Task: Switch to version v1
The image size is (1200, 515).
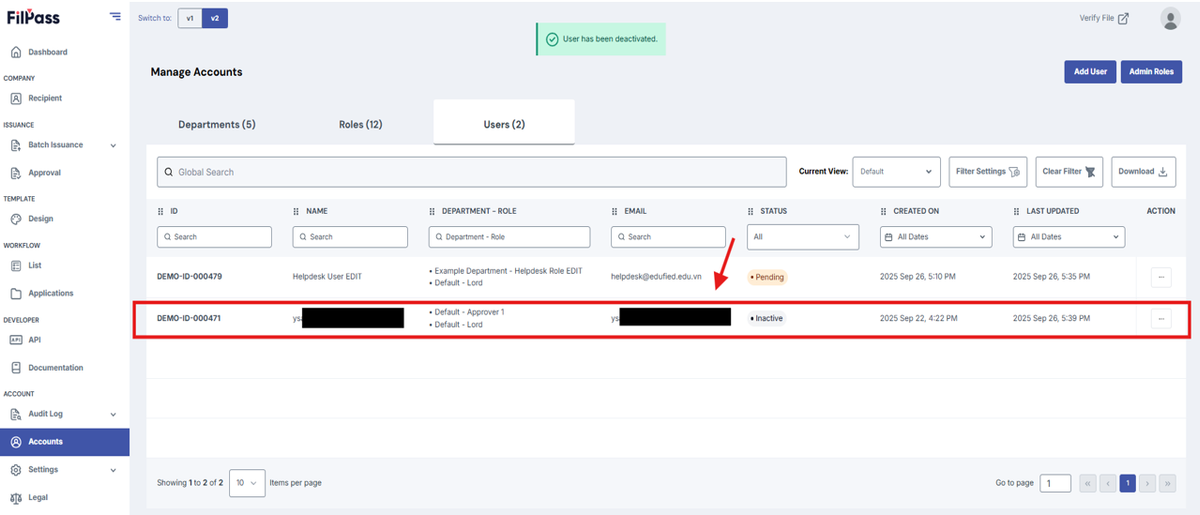Action: click(x=189, y=18)
